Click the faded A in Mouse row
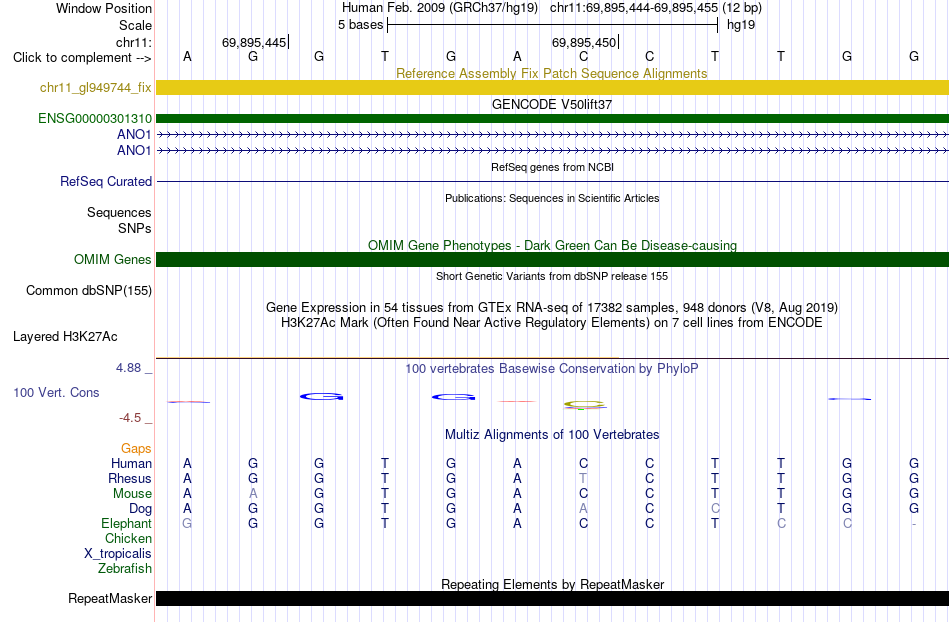 253,494
